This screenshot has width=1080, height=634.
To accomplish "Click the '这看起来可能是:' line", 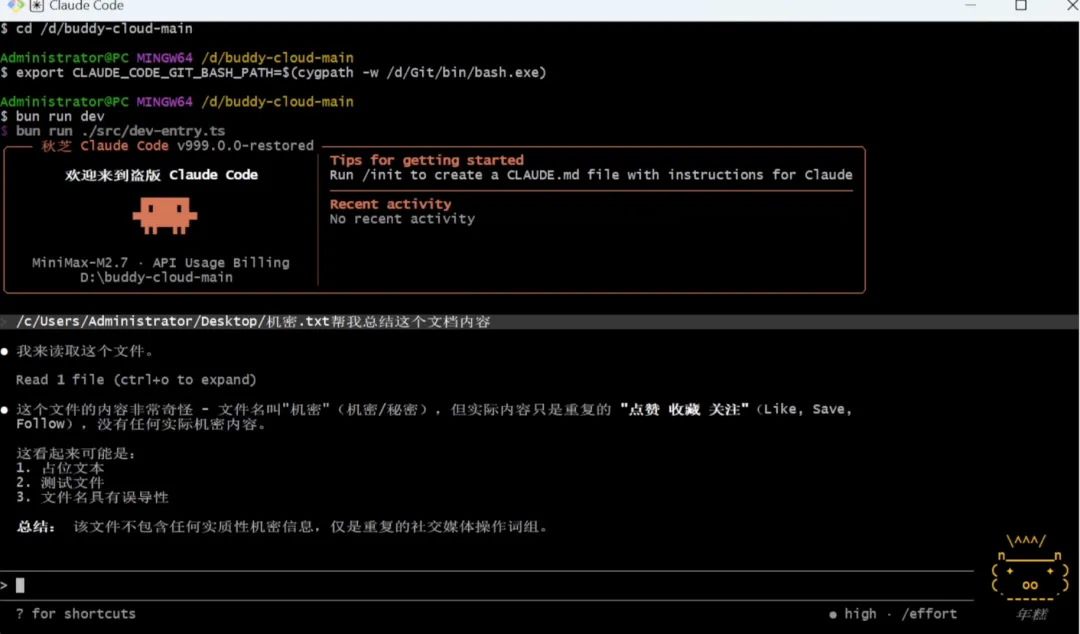I will (x=76, y=454).
